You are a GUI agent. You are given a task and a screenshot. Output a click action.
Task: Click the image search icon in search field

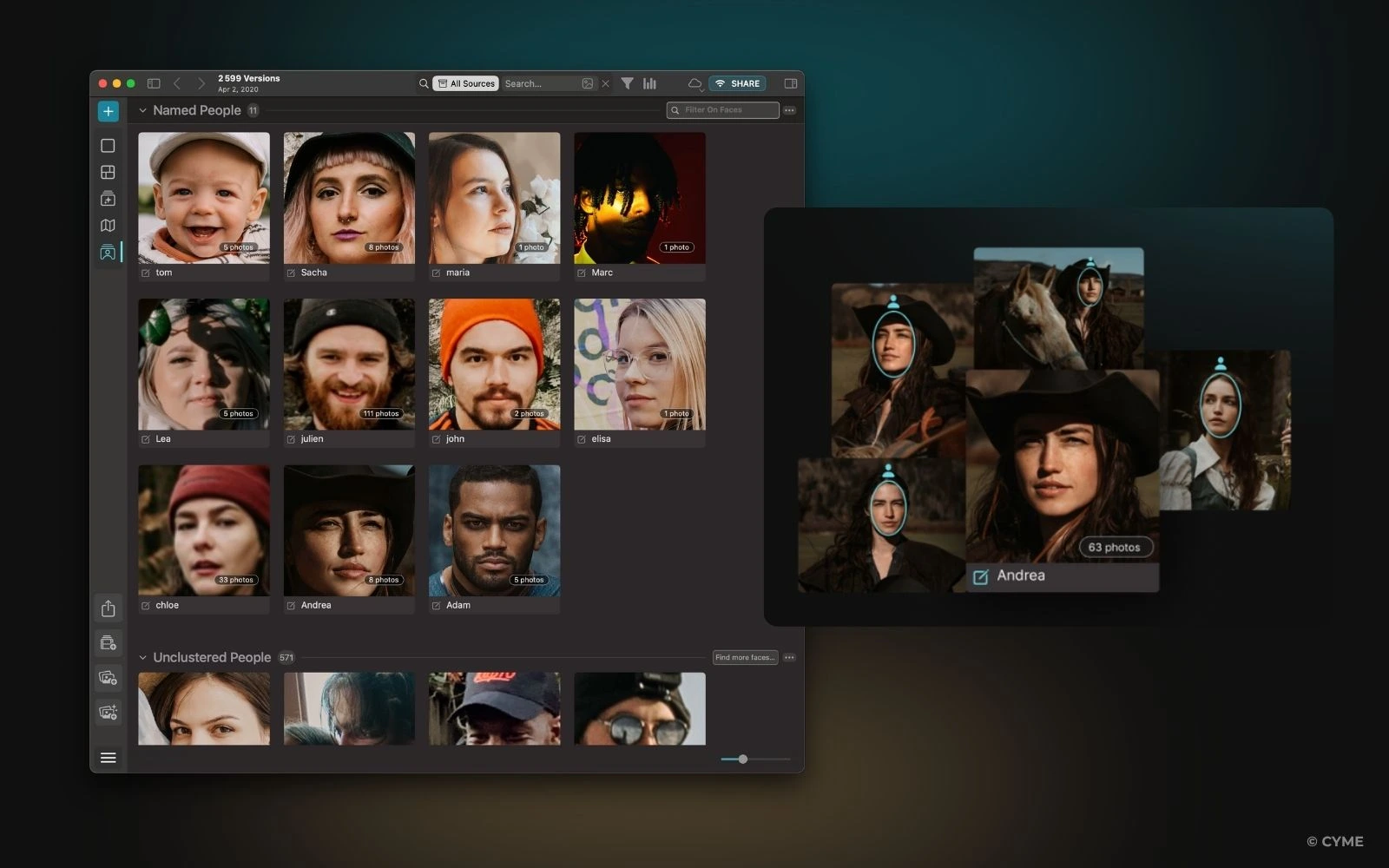(x=588, y=83)
